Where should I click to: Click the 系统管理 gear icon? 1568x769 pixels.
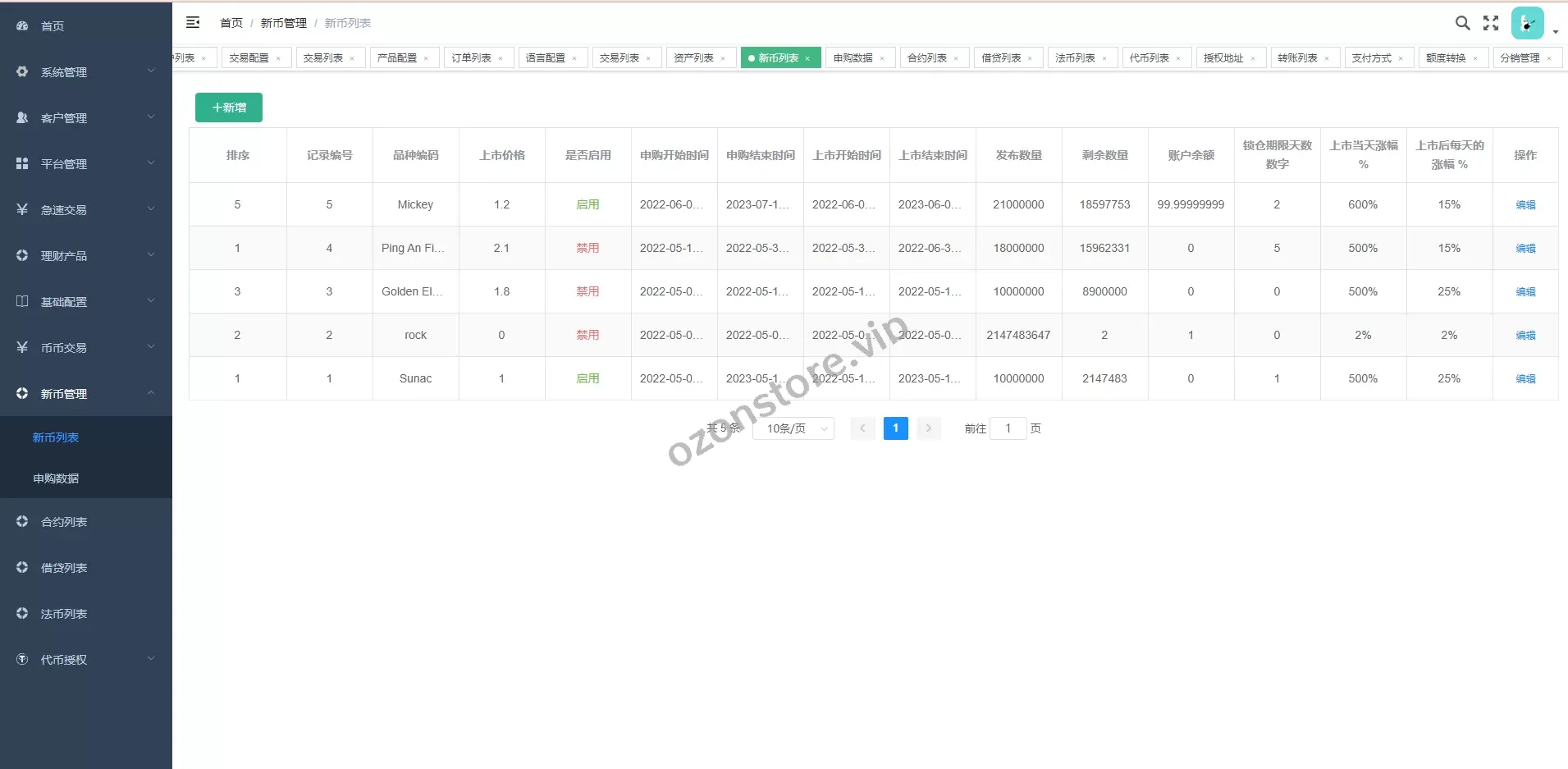(x=22, y=72)
